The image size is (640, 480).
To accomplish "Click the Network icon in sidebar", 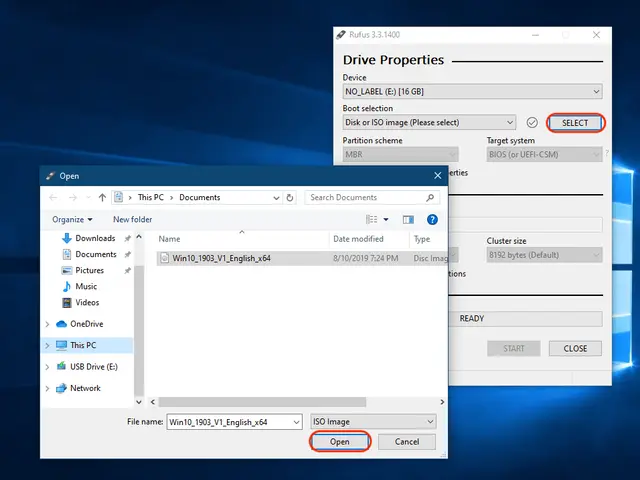I will pos(61,388).
